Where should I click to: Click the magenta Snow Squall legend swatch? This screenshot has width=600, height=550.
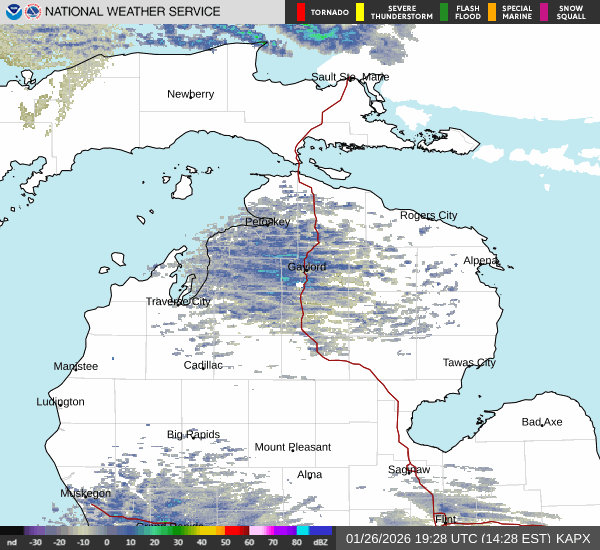[x=544, y=12]
